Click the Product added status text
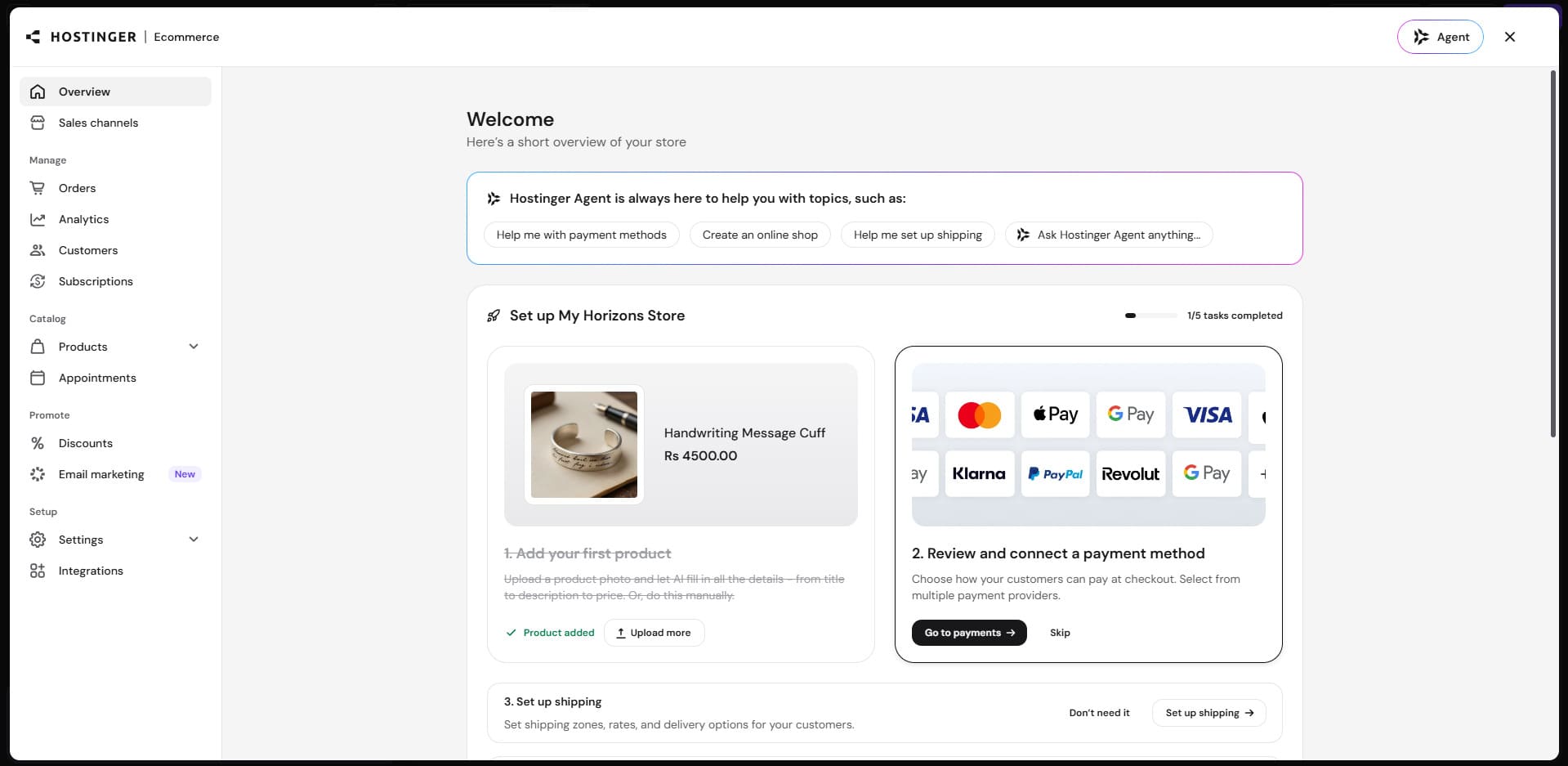 [x=559, y=633]
